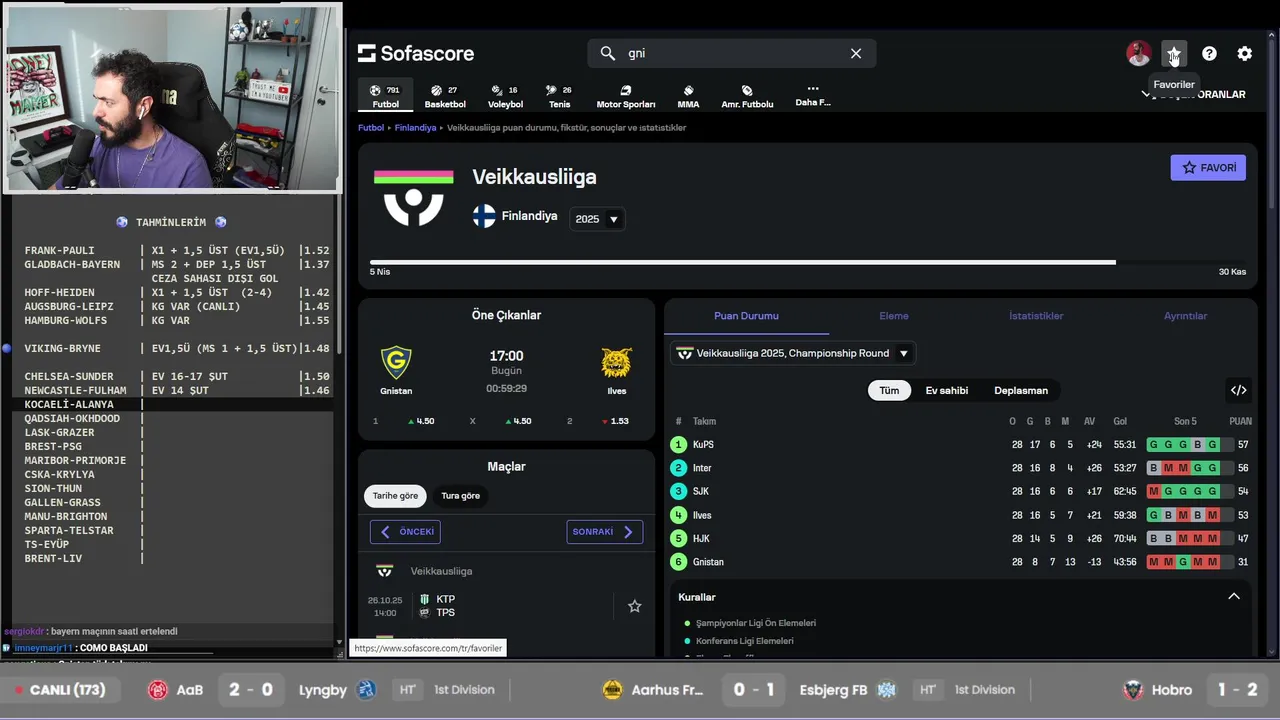The width and height of the screenshot is (1280, 720).
Task: Open the SJK row in standings
Action: click(x=961, y=491)
